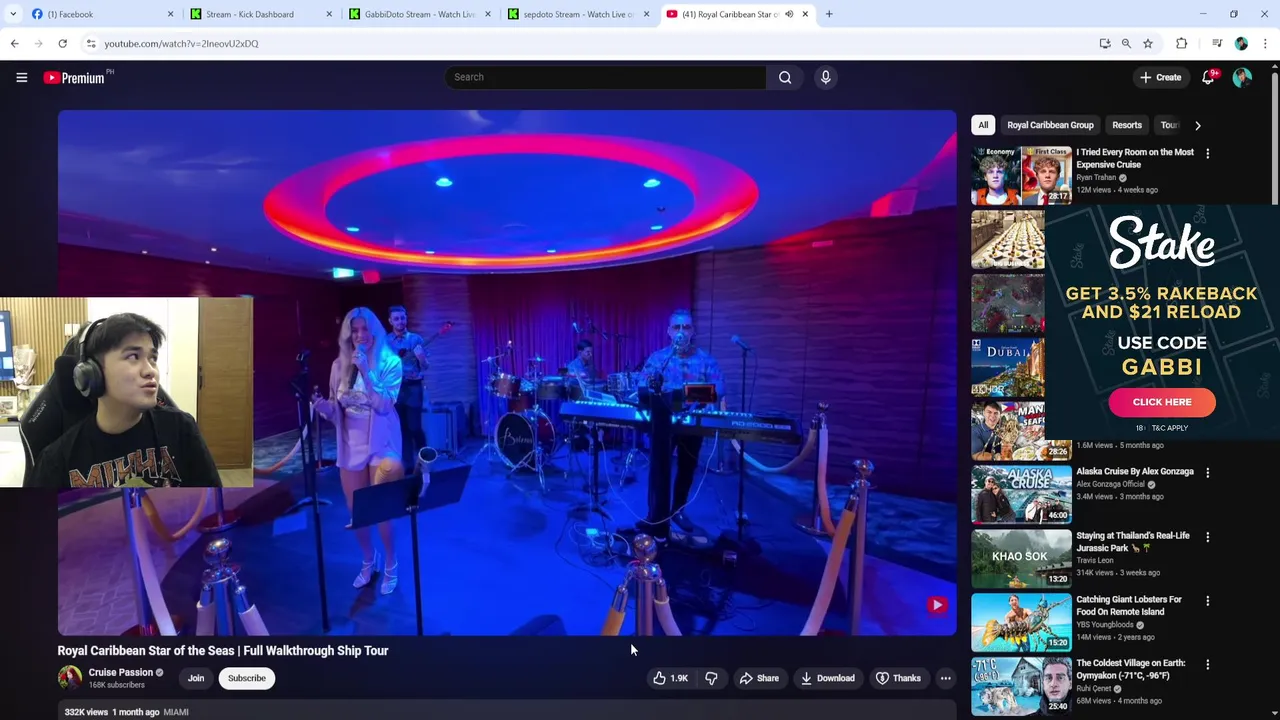
Task: Open Giant Lobsters video thumbnail
Action: [1021, 622]
